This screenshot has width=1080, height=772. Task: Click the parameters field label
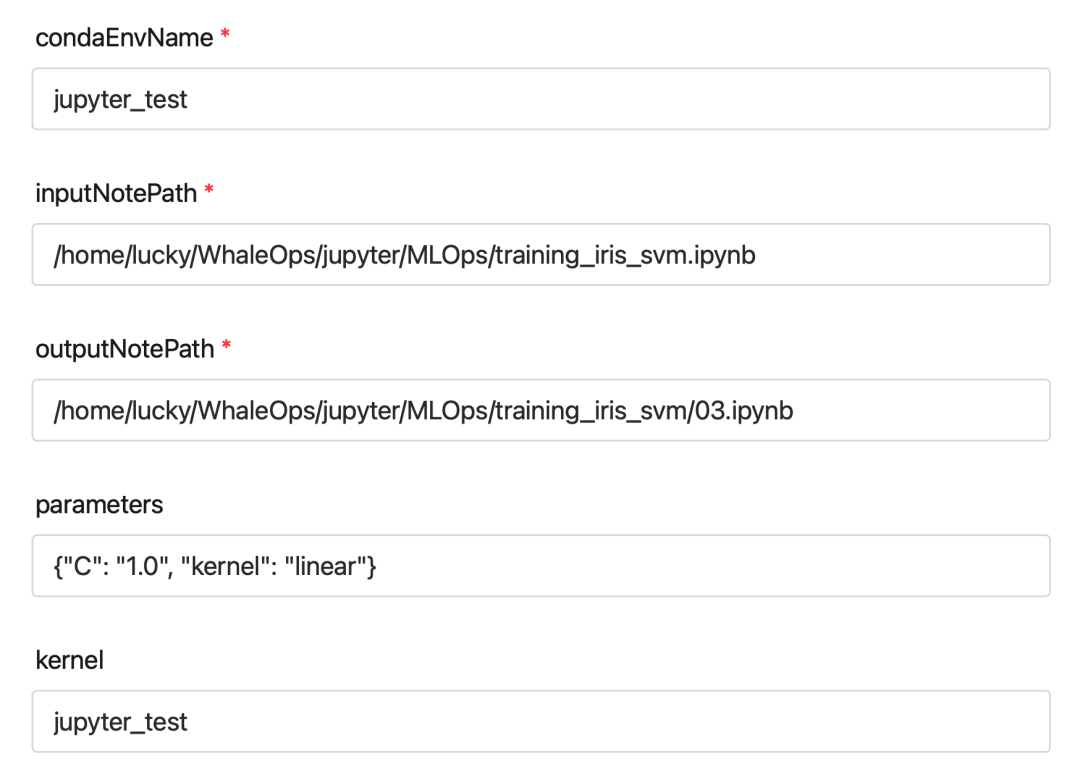tap(99, 505)
